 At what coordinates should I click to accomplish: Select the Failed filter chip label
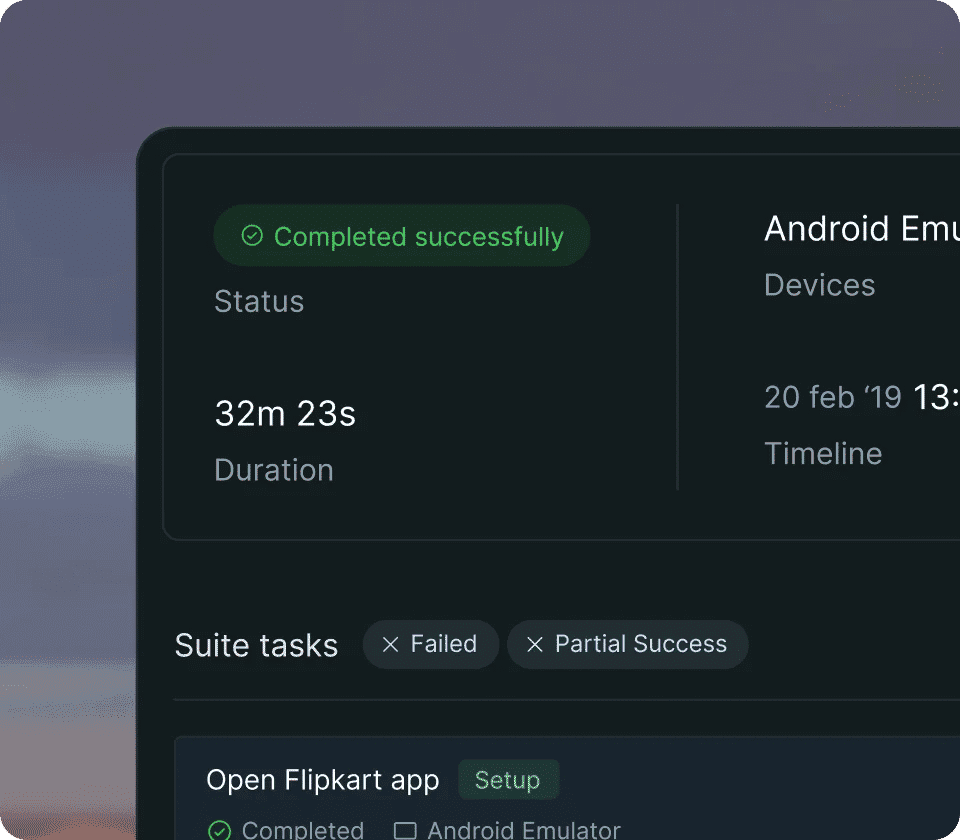[443, 644]
